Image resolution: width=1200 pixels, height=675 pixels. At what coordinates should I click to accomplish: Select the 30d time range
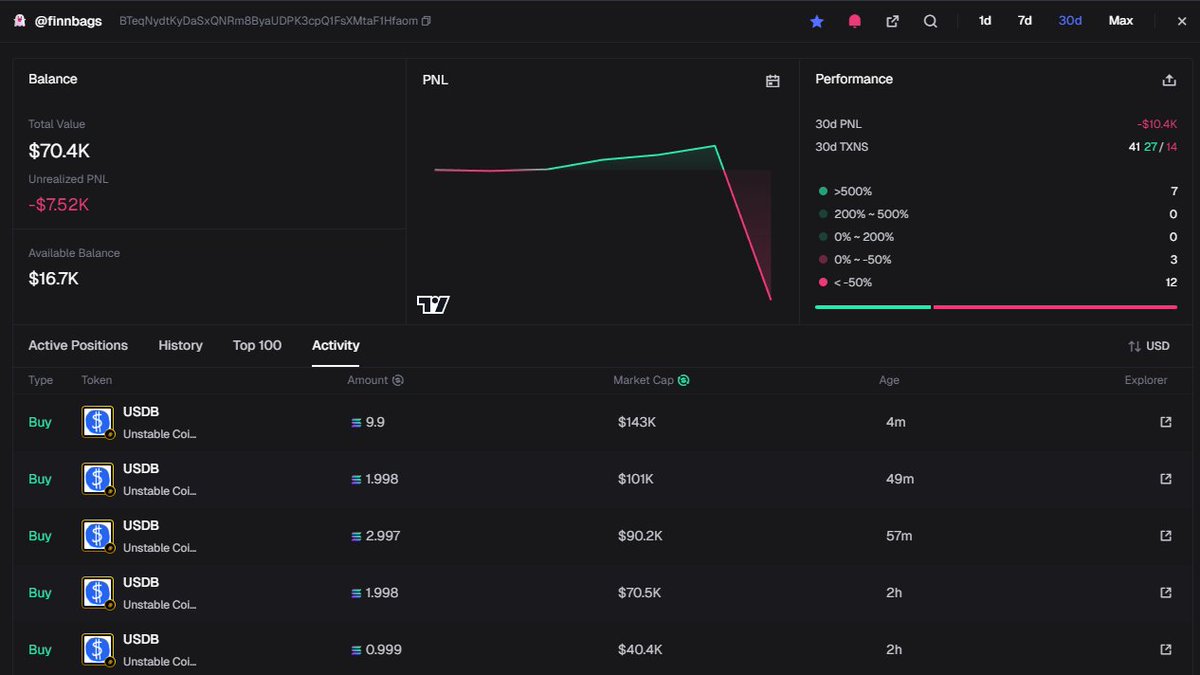coord(1070,21)
